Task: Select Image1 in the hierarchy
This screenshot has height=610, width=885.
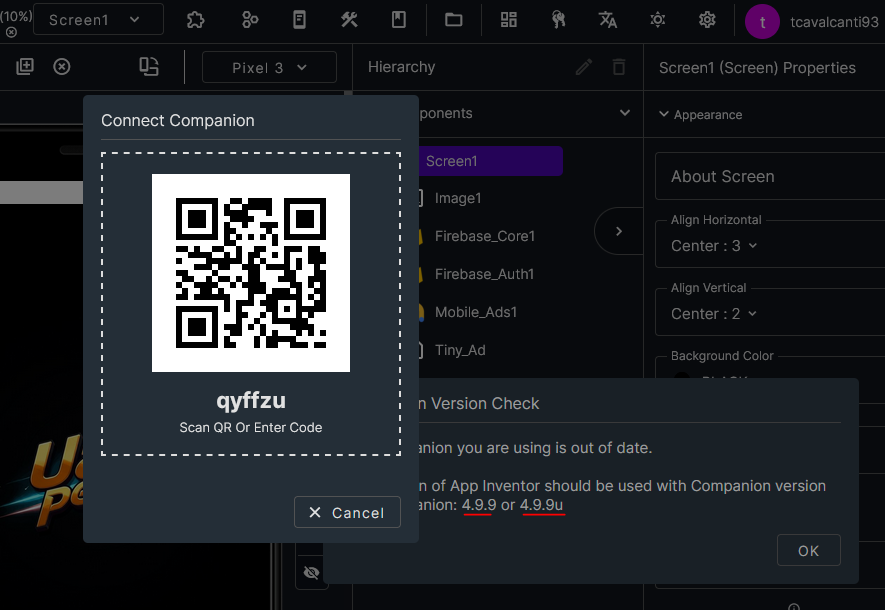Action: 458,198
